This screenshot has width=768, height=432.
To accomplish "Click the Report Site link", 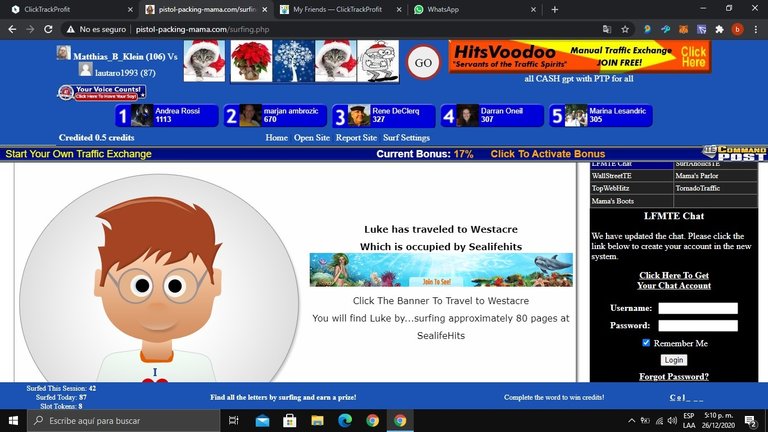I will click(356, 138).
